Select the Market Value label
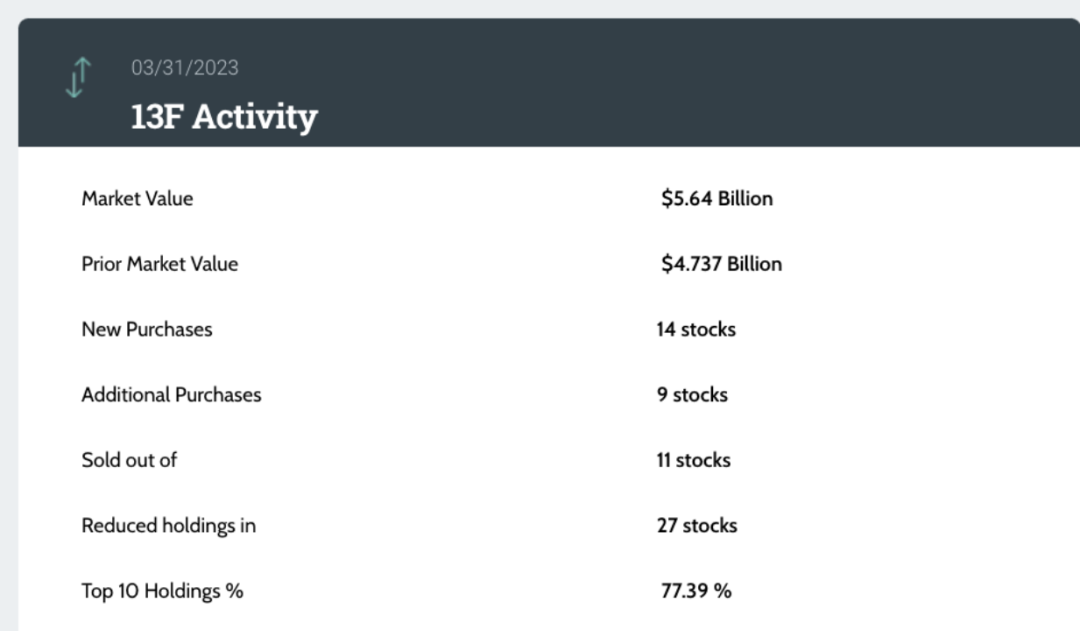The image size is (1080, 631). [137, 198]
